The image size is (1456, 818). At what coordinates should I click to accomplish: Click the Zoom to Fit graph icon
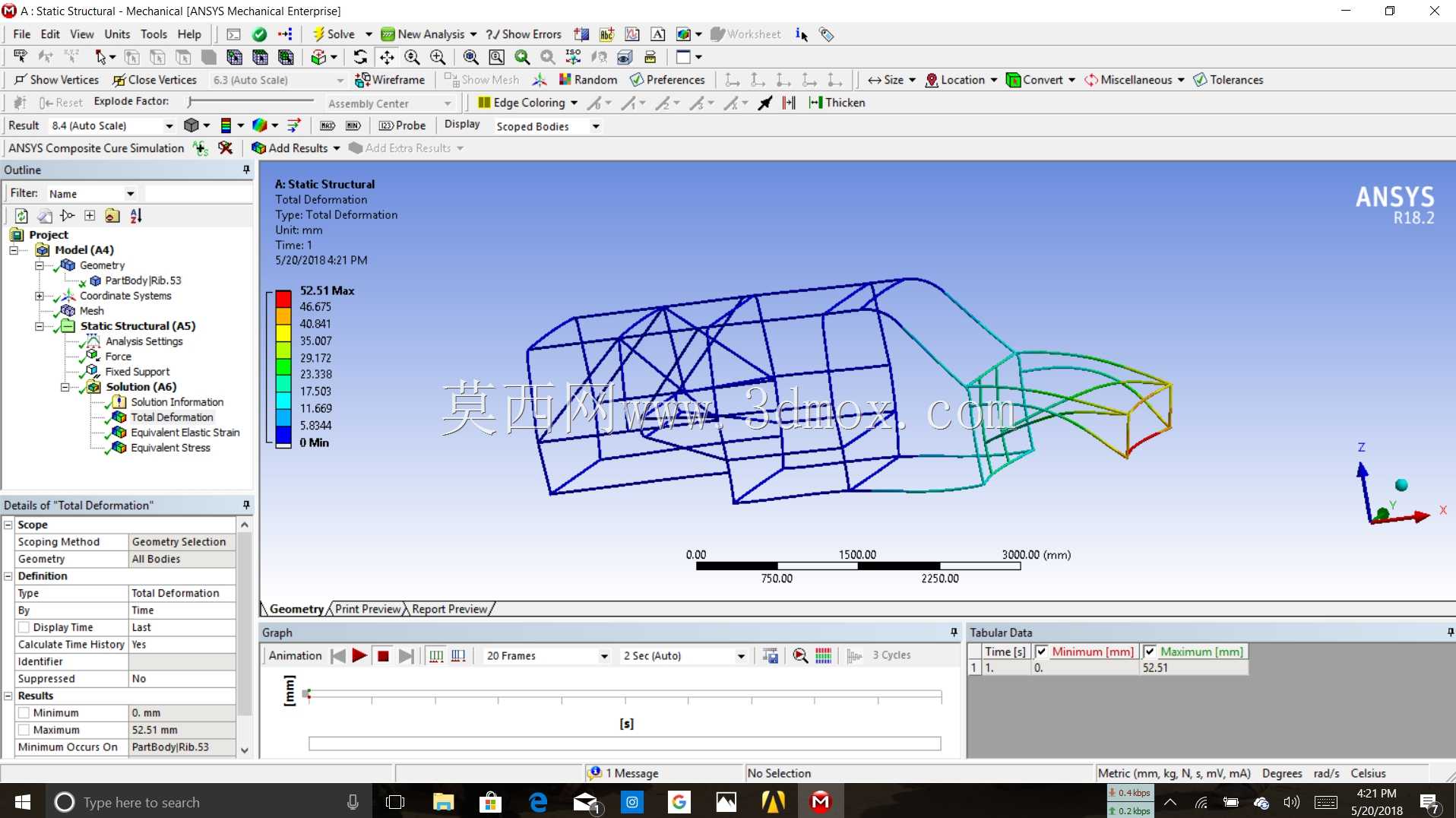[x=800, y=656]
